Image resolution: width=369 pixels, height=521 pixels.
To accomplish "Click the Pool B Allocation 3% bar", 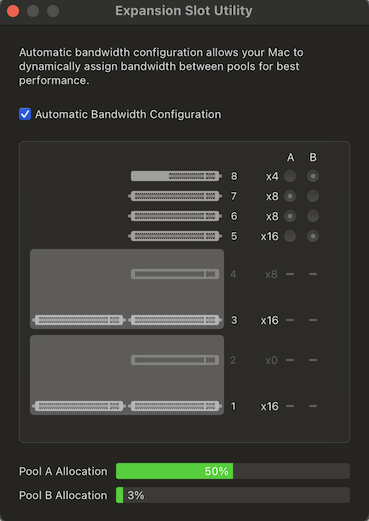I will point(233,495).
